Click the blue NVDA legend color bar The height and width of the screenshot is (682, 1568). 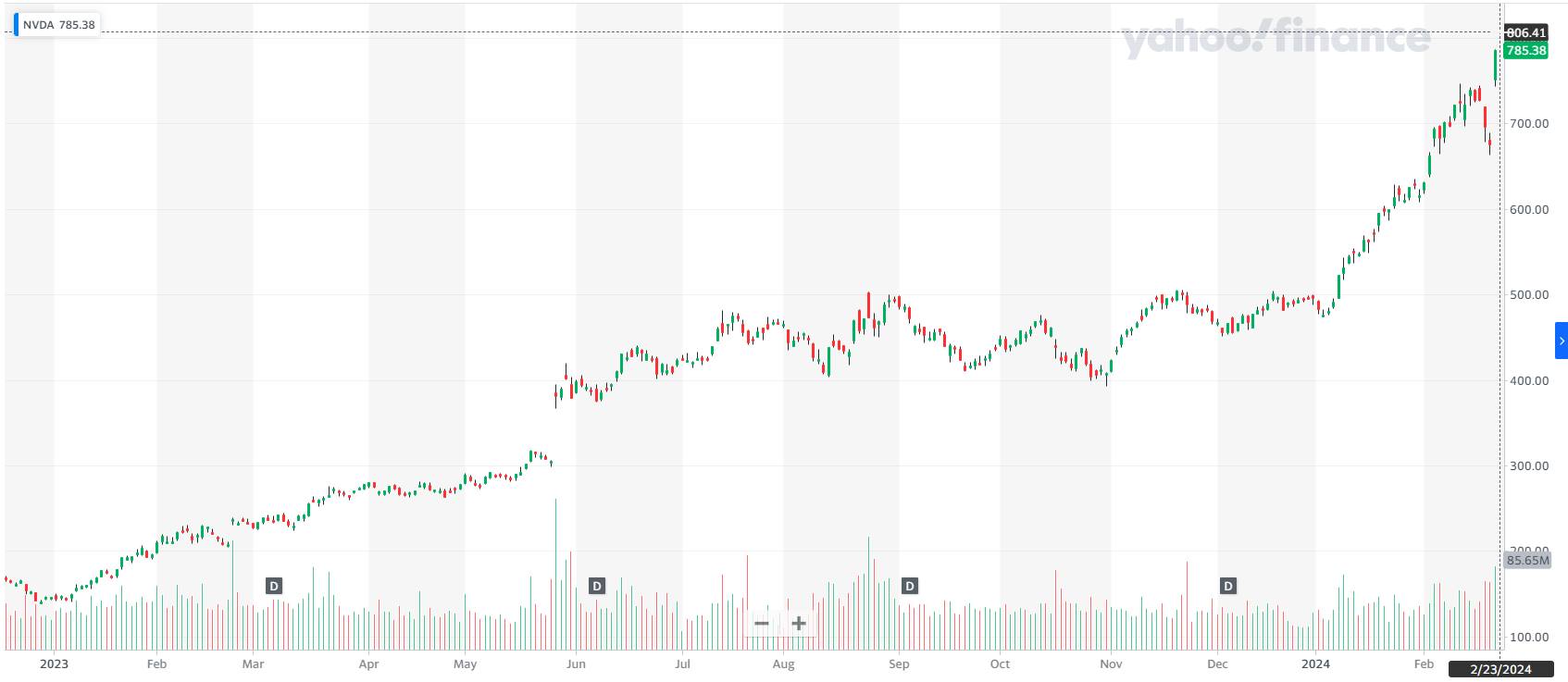(x=16, y=25)
